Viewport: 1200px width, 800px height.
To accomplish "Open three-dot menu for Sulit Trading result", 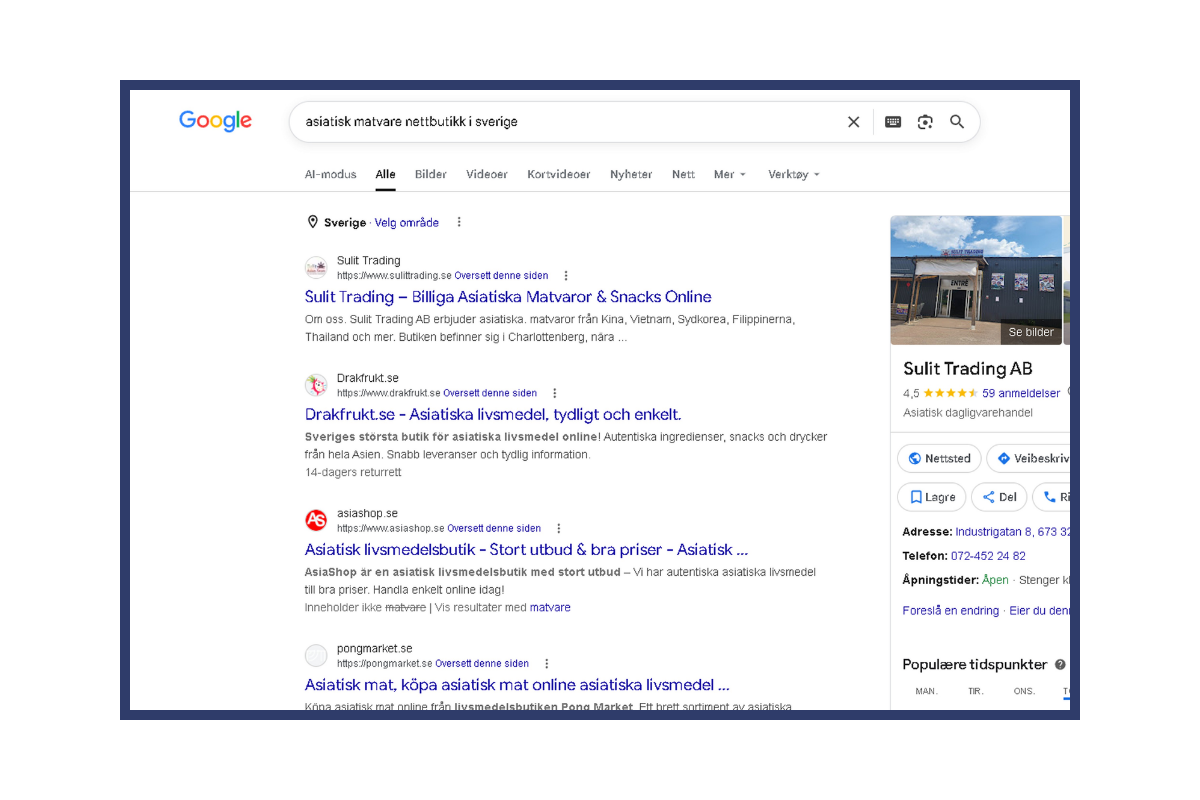I will pyautogui.click(x=566, y=275).
